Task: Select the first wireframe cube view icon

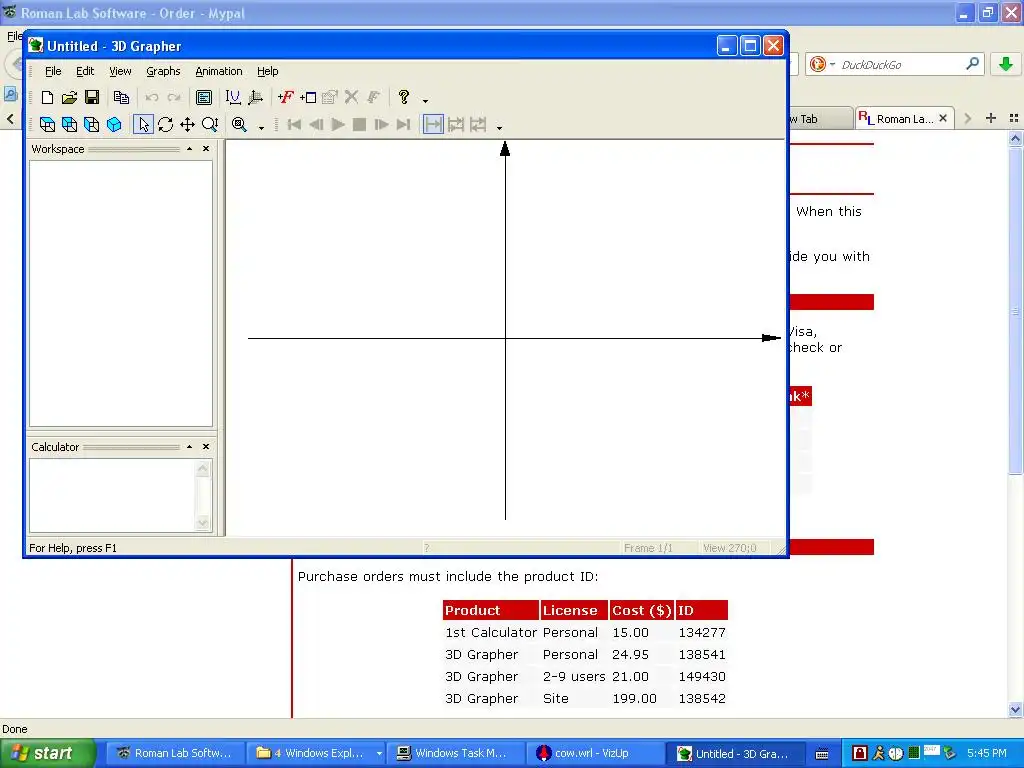Action: (x=47, y=124)
